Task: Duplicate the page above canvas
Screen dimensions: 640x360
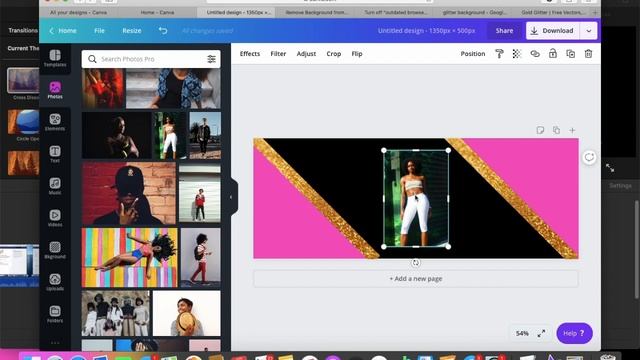Action: (x=556, y=130)
